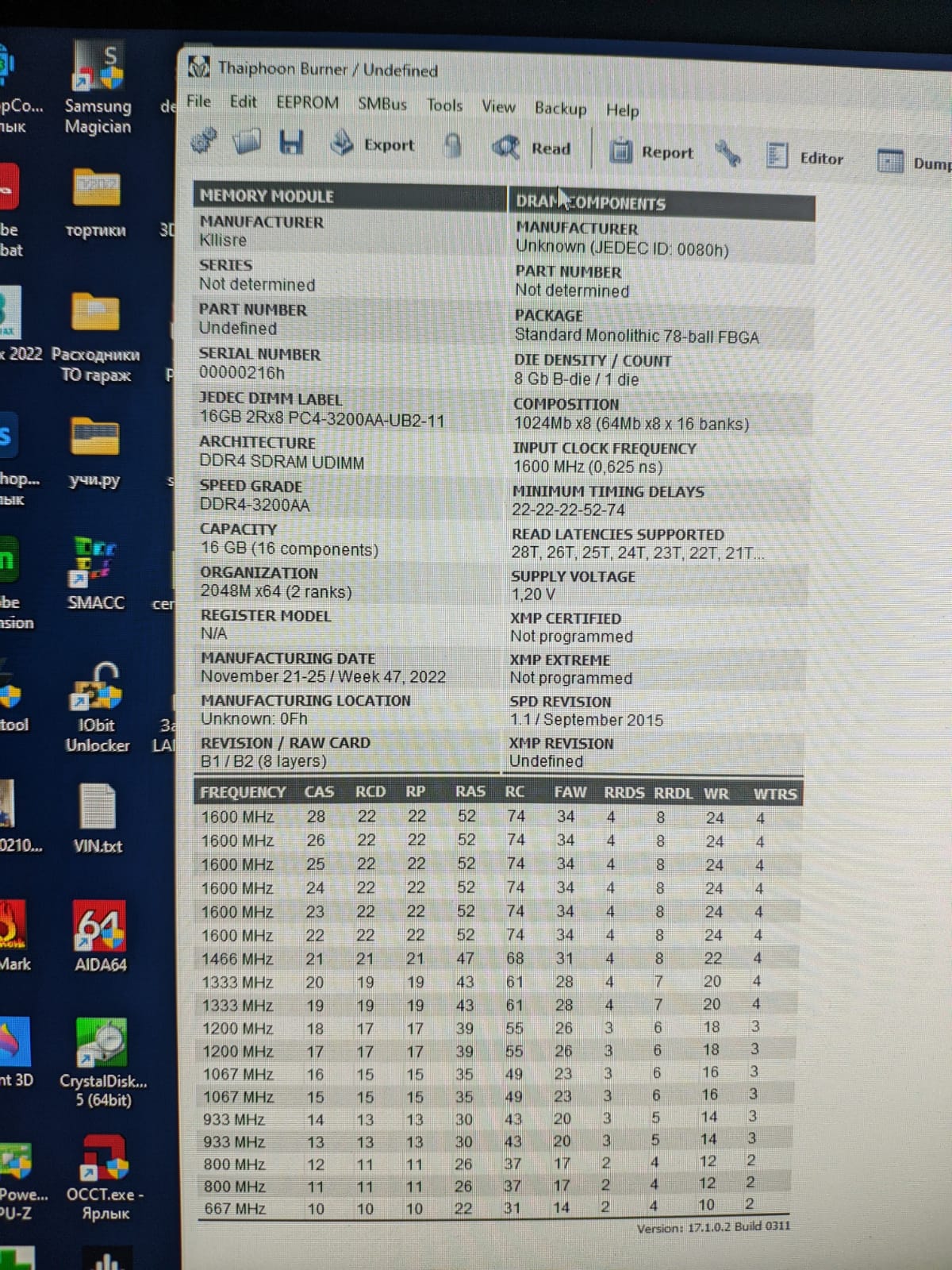Viewport: 952px width, 1270px height.
Task: Click the gears settings toolbar icon
Action: pos(205,140)
